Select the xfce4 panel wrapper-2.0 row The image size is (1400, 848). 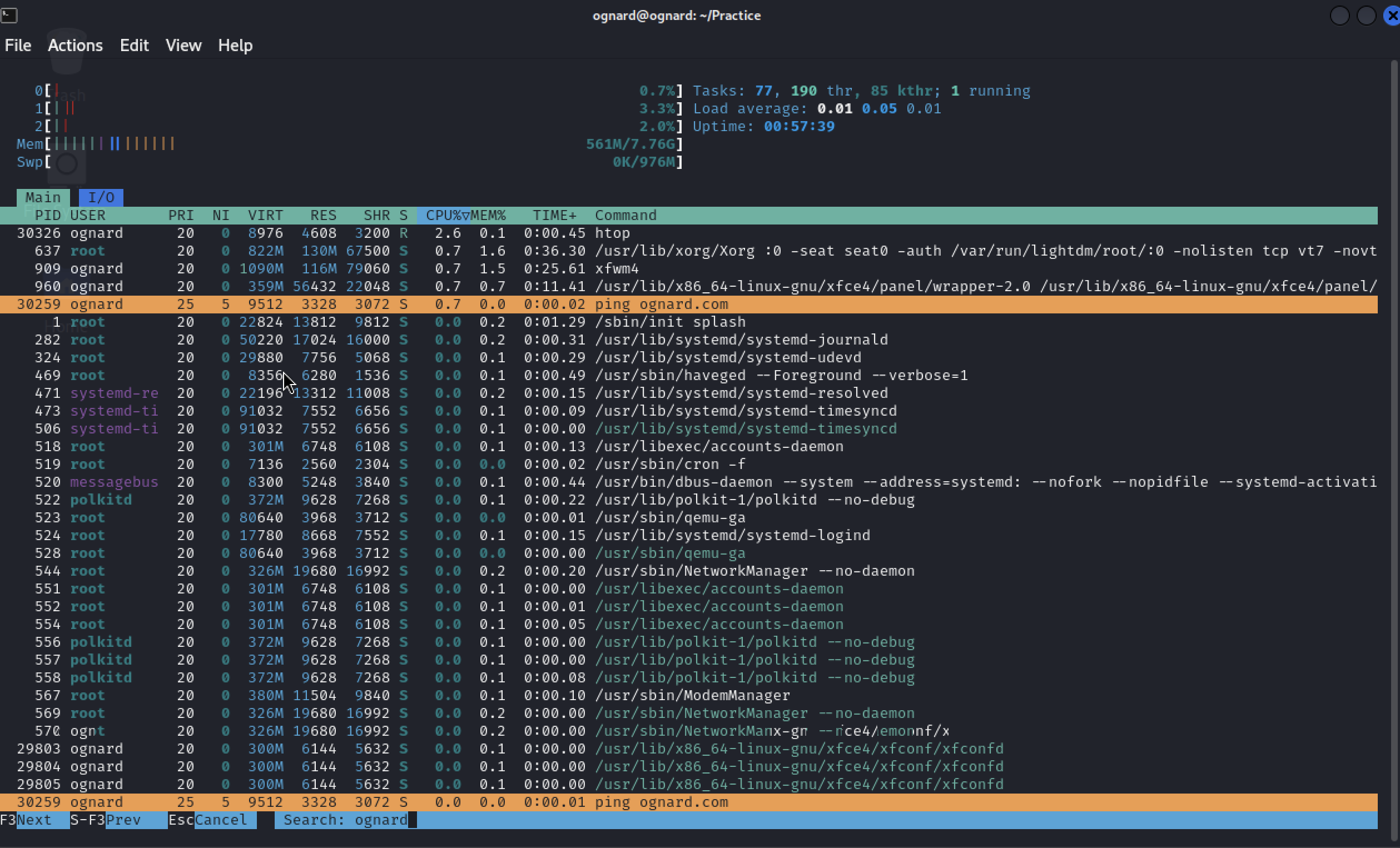click(689, 286)
